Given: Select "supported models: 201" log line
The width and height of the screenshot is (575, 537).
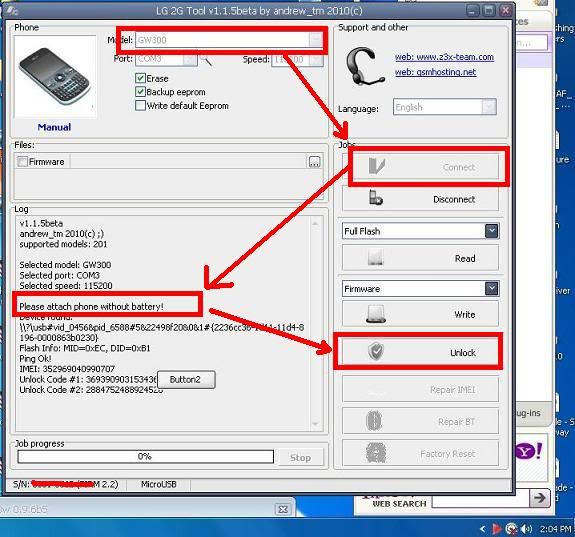Looking at the screenshot, I should tap(63, 244).
